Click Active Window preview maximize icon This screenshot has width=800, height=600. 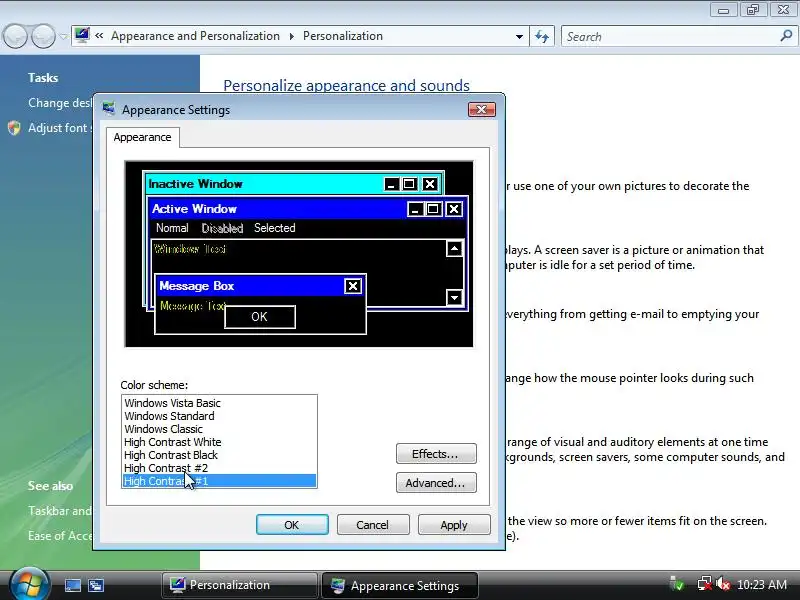coord(434,209)
